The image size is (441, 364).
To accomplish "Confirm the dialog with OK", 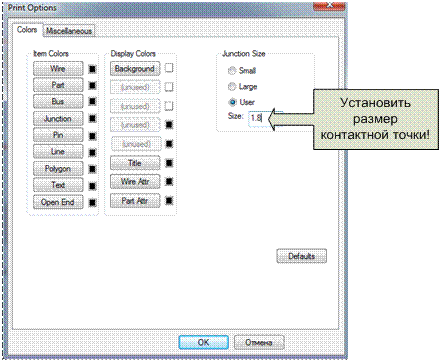I will 203,342.
